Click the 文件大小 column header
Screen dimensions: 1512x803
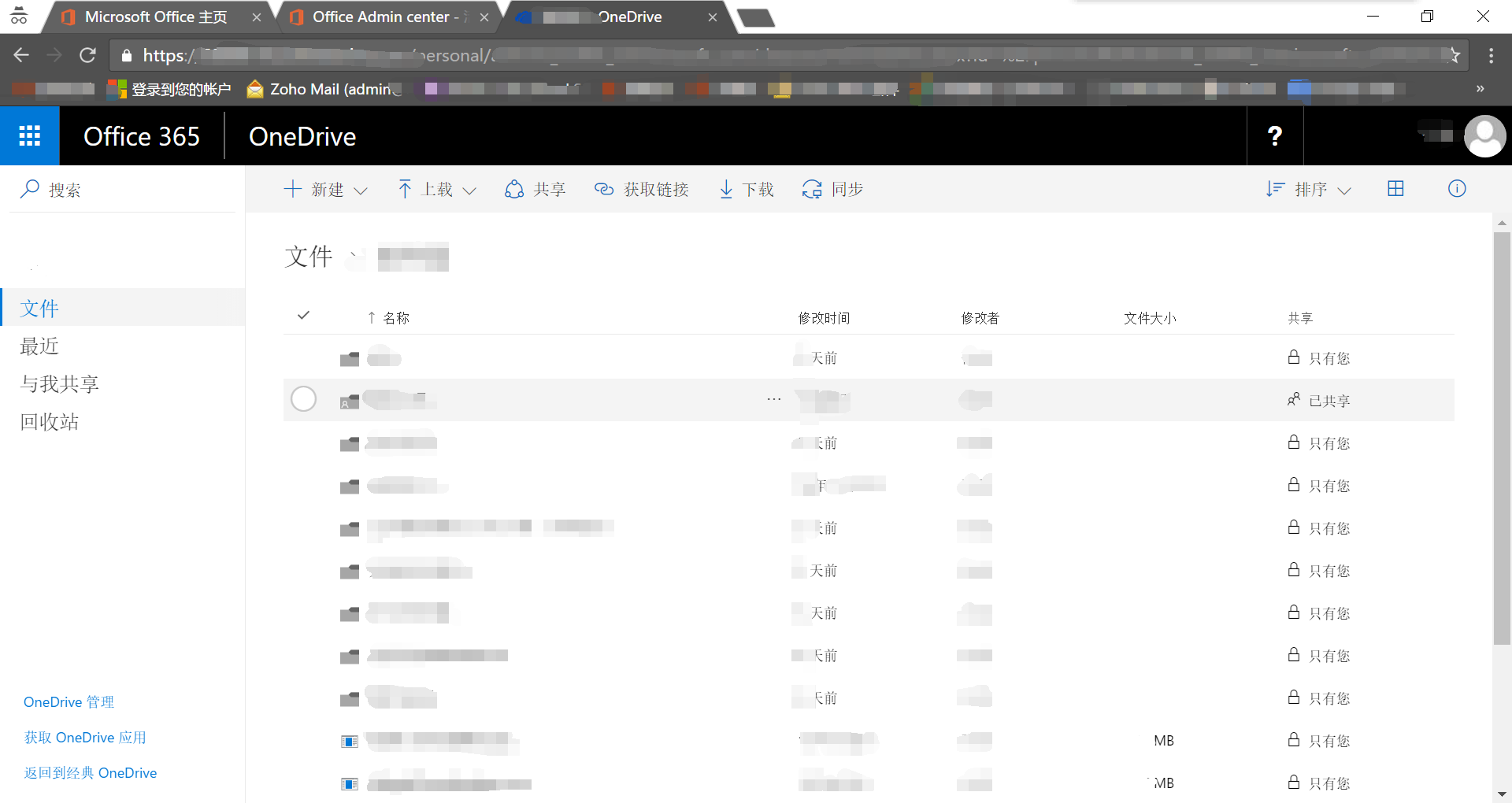click(1150, 318)
